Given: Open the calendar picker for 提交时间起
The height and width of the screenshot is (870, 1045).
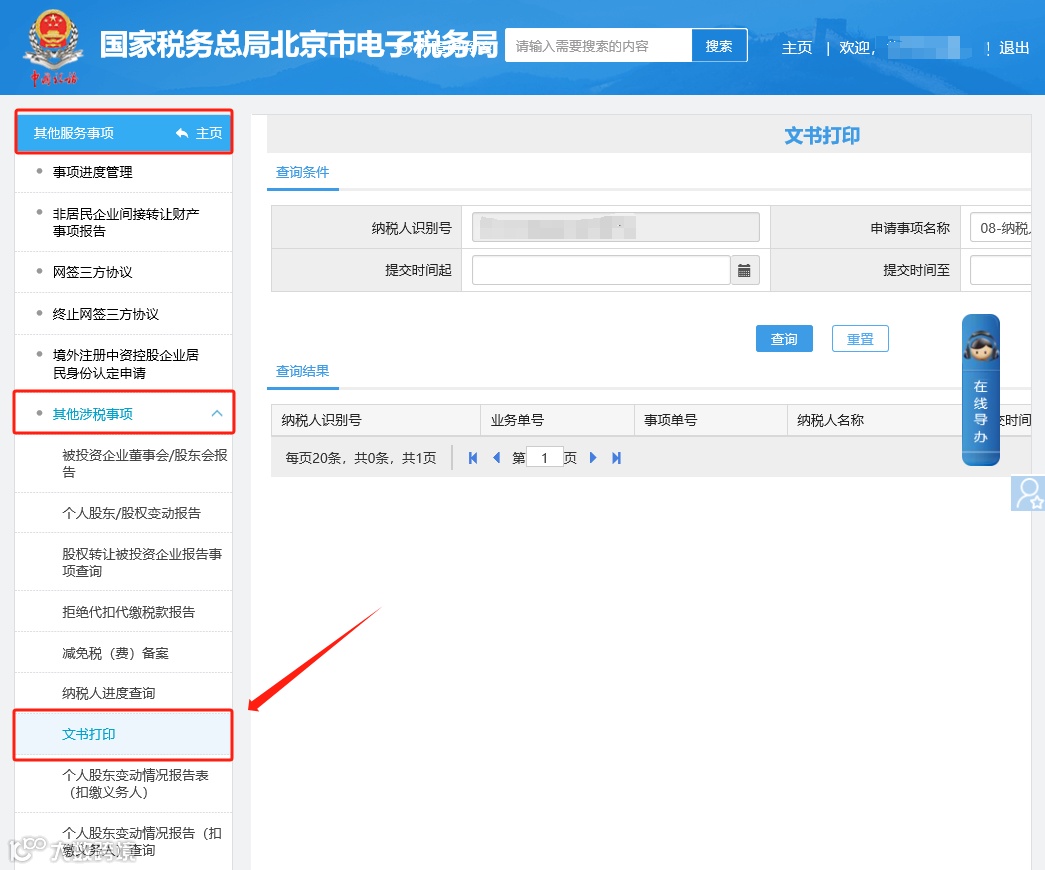Looking at the screenshot, I should coord(744,270).
